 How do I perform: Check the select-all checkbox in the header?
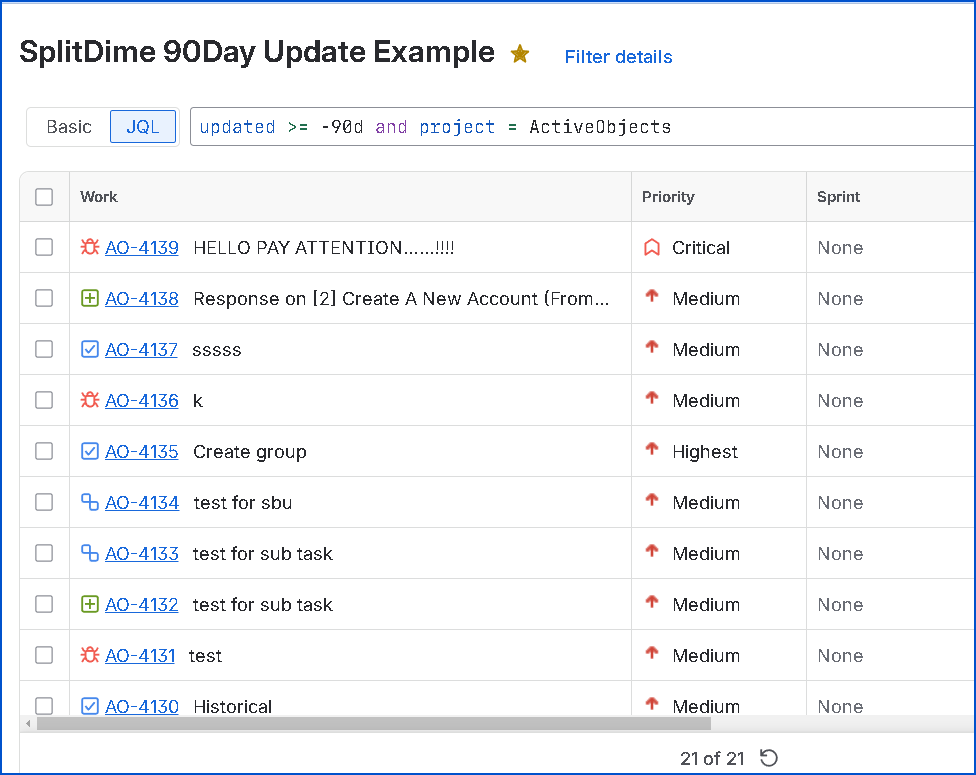(x=43, y=196)
